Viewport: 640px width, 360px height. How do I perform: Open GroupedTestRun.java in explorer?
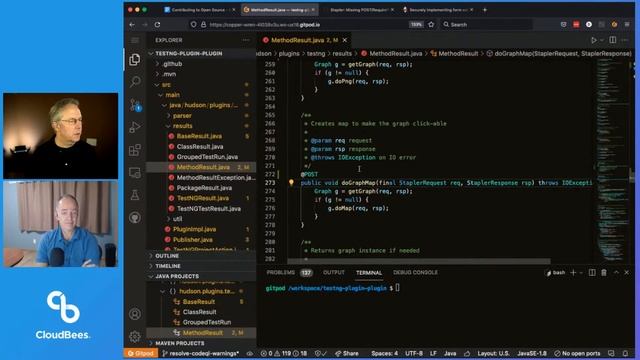207,157
